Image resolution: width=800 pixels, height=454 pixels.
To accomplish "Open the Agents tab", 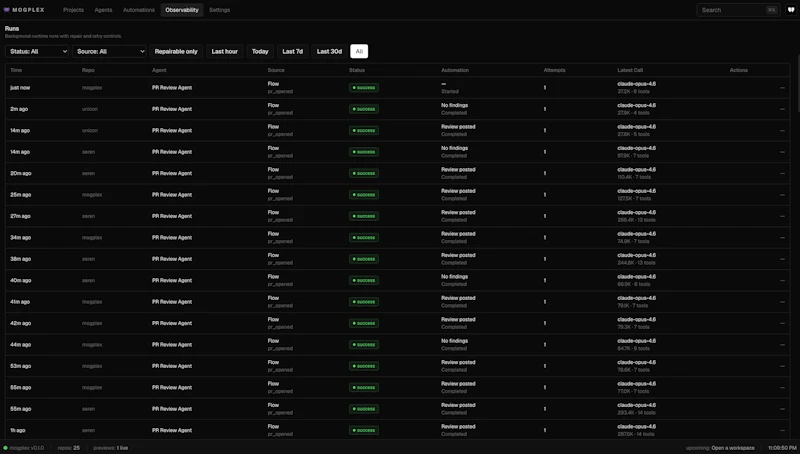I will (103, 10).
